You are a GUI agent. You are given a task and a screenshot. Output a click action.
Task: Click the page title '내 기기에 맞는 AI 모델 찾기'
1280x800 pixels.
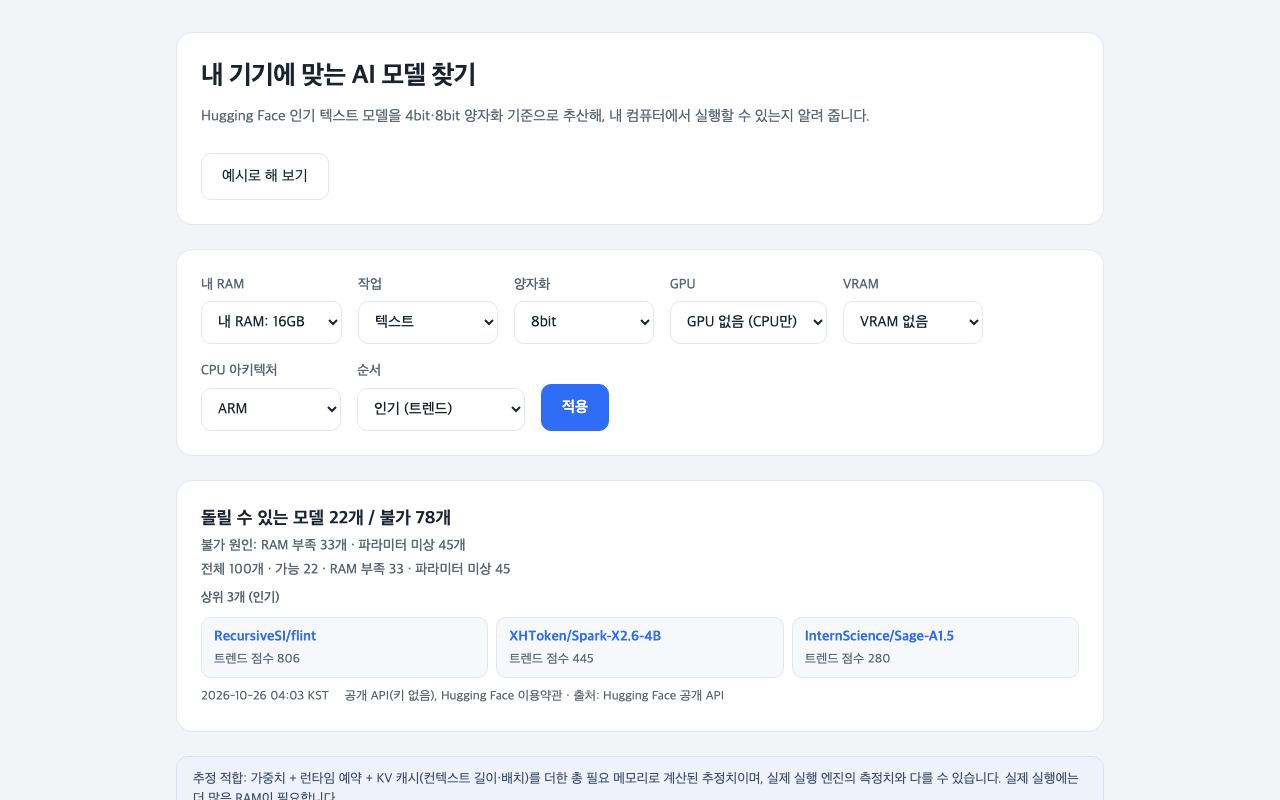(x=338, y=75)
